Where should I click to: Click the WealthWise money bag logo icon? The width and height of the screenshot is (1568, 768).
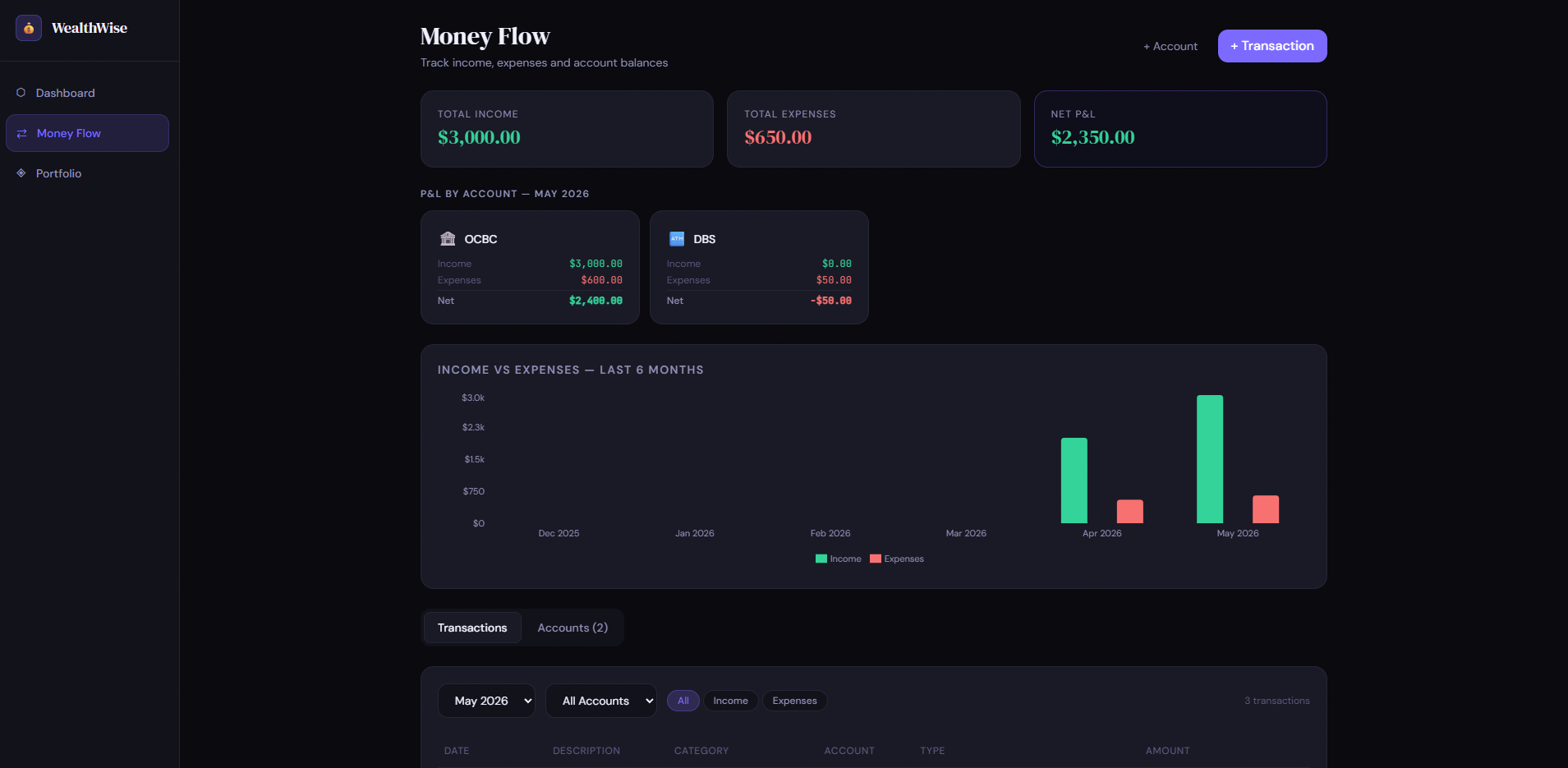click(29, 28)
